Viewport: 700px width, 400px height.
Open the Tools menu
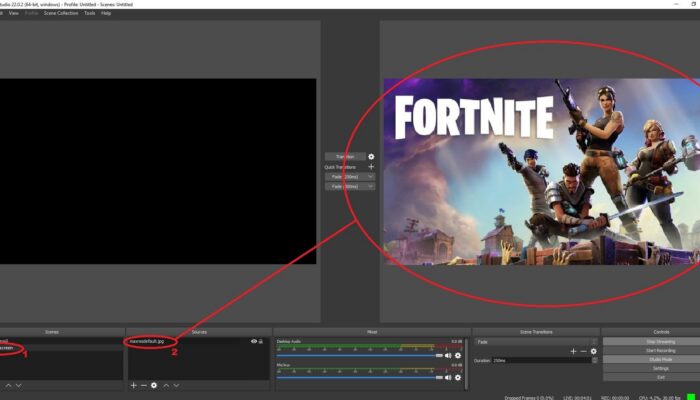(89, 13)
